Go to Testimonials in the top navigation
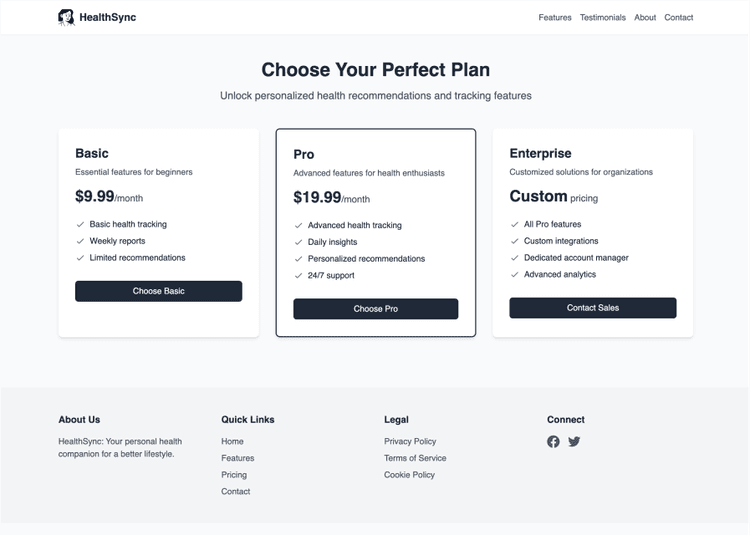This screenshot has height=535, width=750. [603, 17]
